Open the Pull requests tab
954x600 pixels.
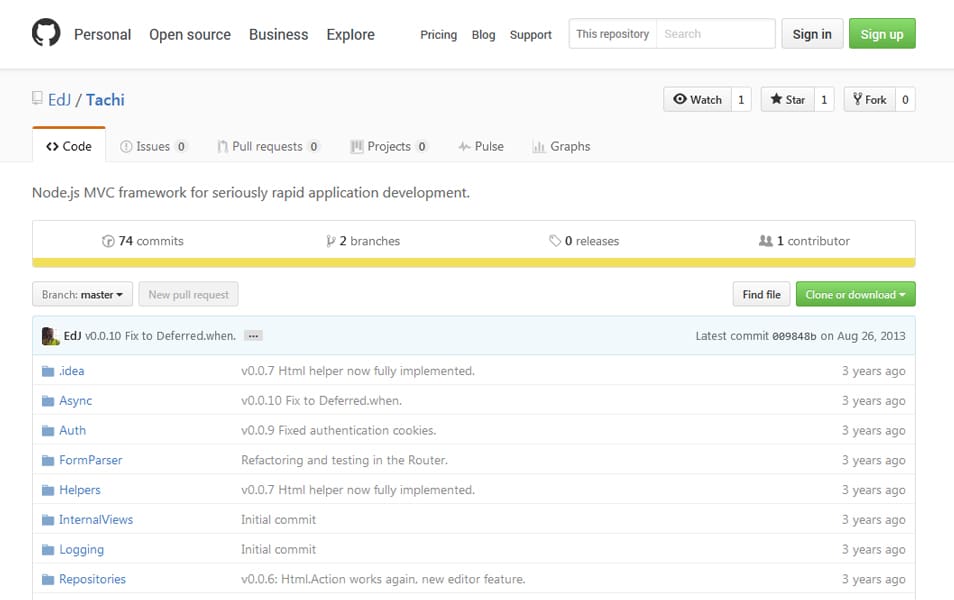[x=268, y=146]
